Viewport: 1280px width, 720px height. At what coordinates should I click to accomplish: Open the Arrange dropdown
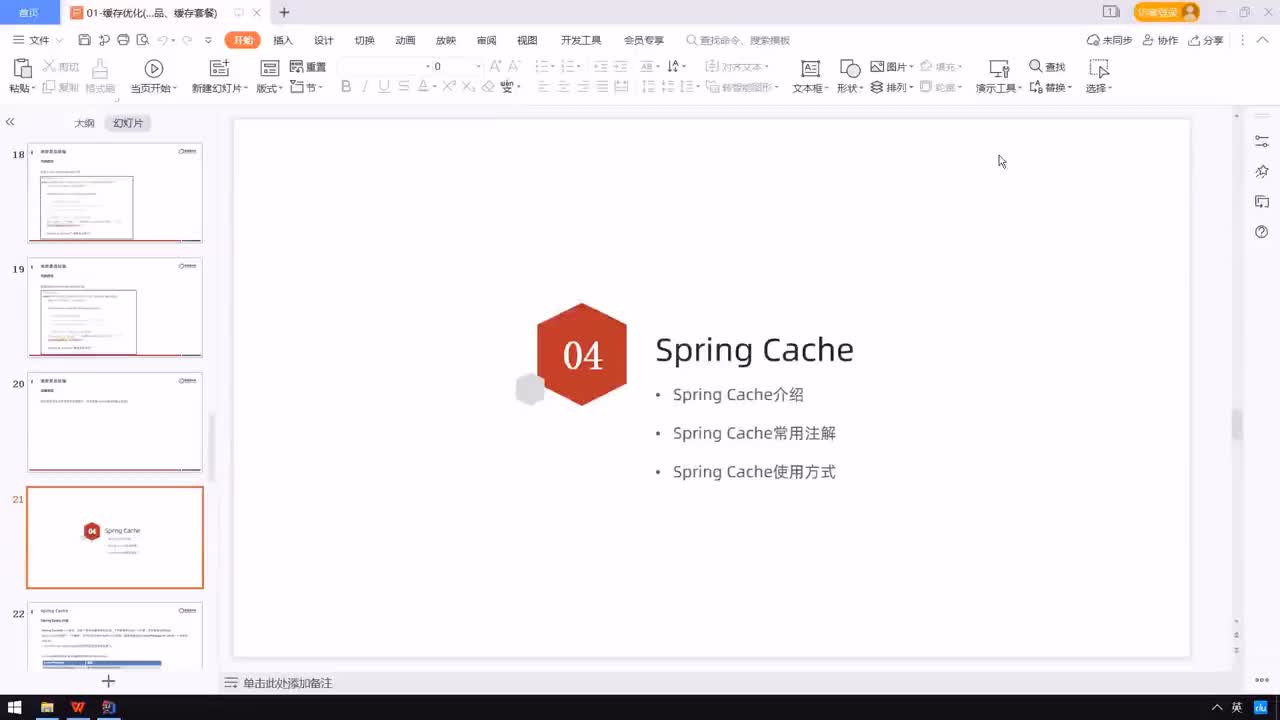click(892, 88)
